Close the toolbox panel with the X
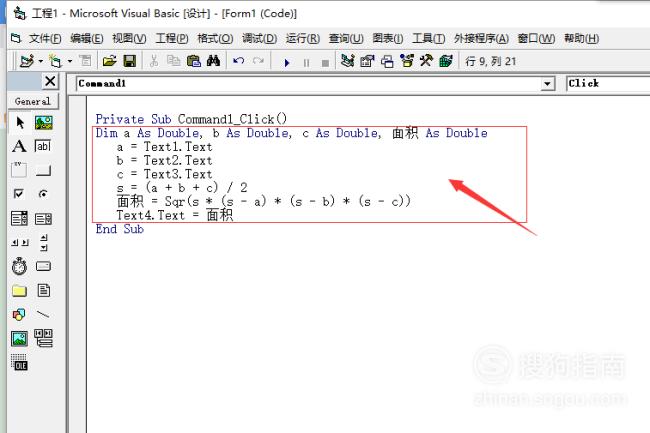 51,81
